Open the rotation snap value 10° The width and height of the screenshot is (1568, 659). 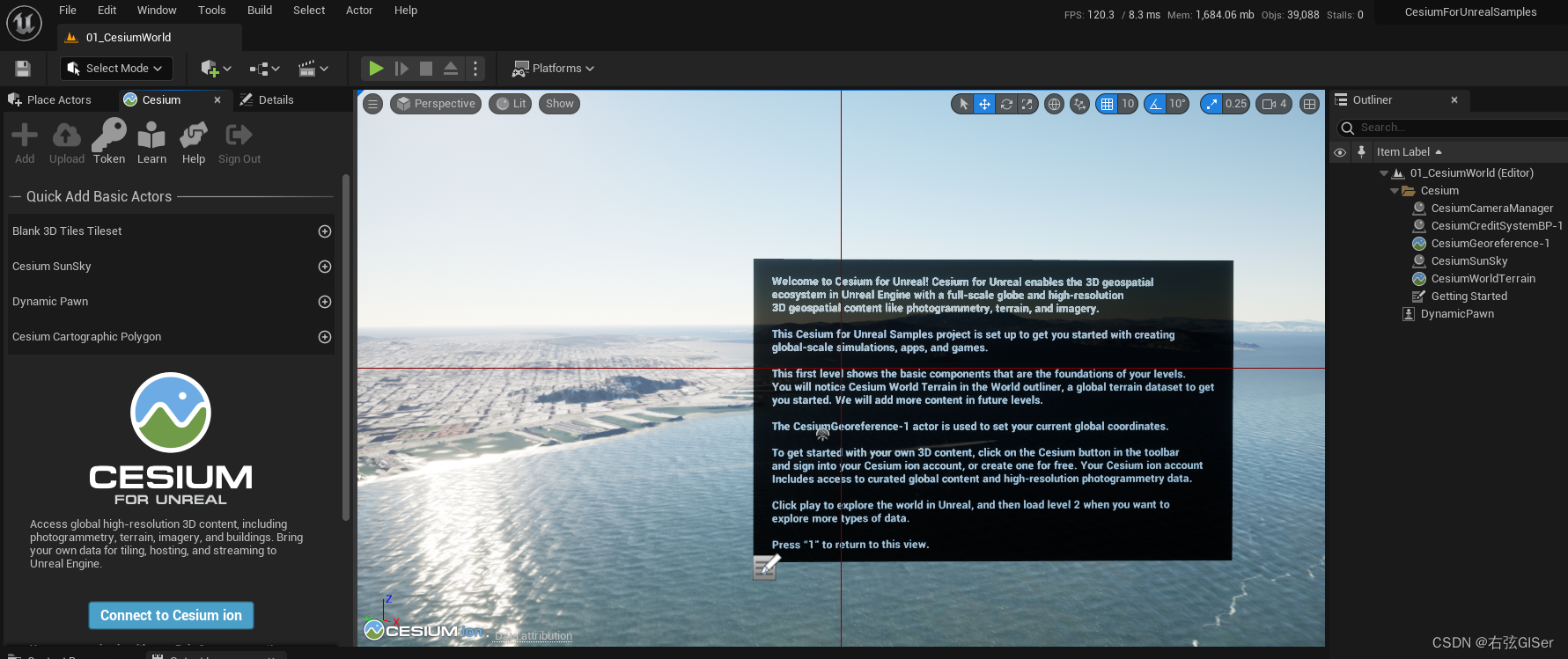[x=1178, y=104]
